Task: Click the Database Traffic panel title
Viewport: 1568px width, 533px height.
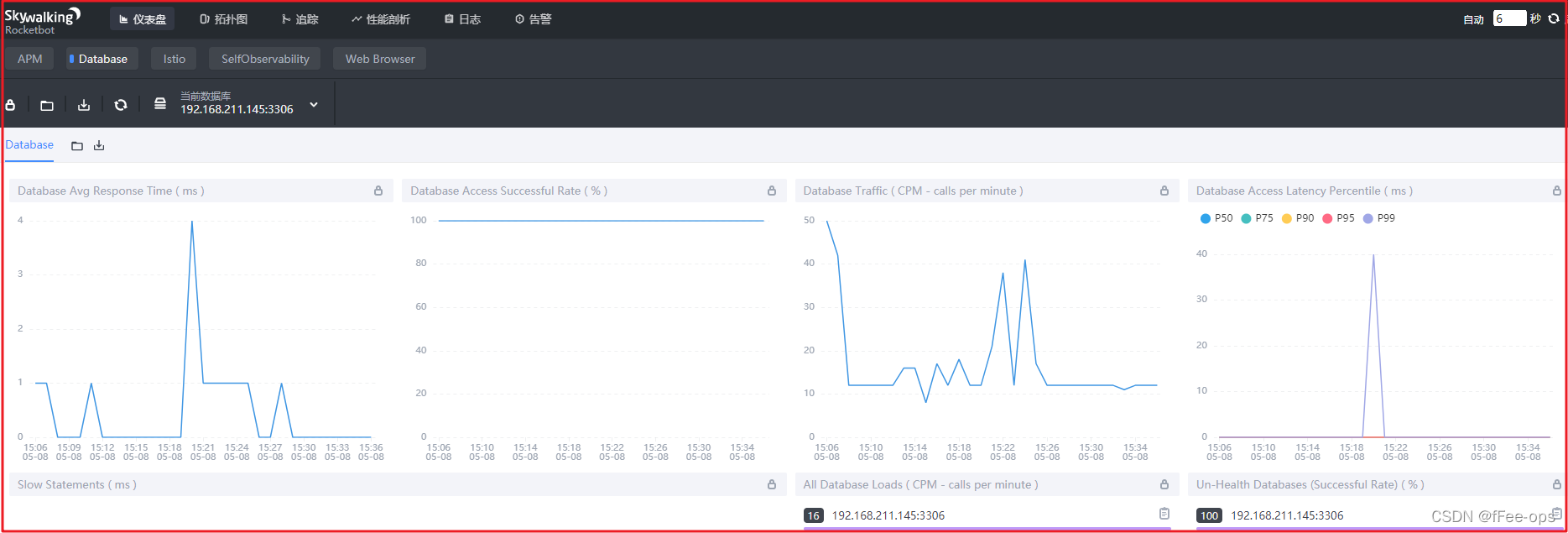Action: [913, 191]
